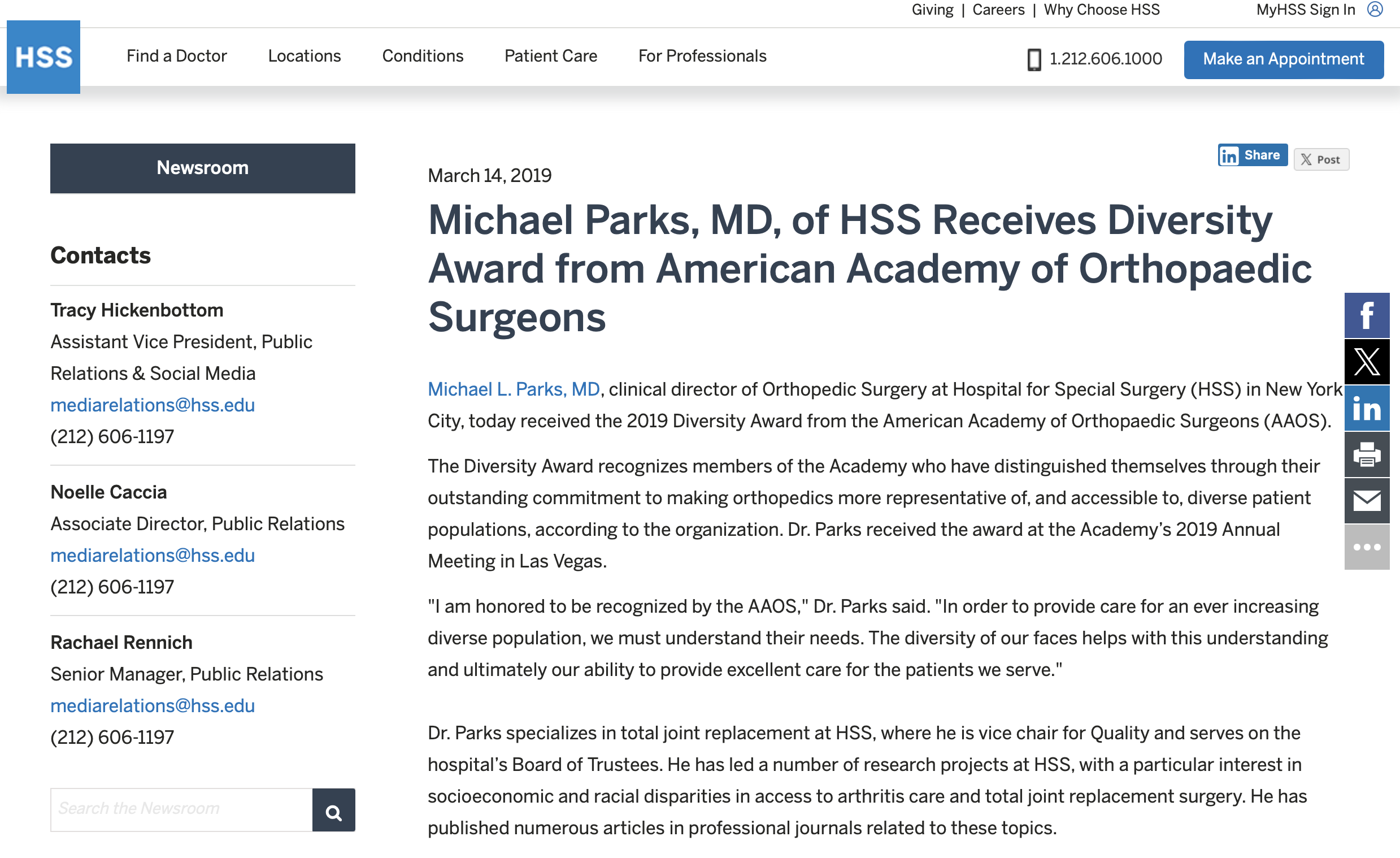
Task: Email article using envelope icon
Action: (1367, 501)
